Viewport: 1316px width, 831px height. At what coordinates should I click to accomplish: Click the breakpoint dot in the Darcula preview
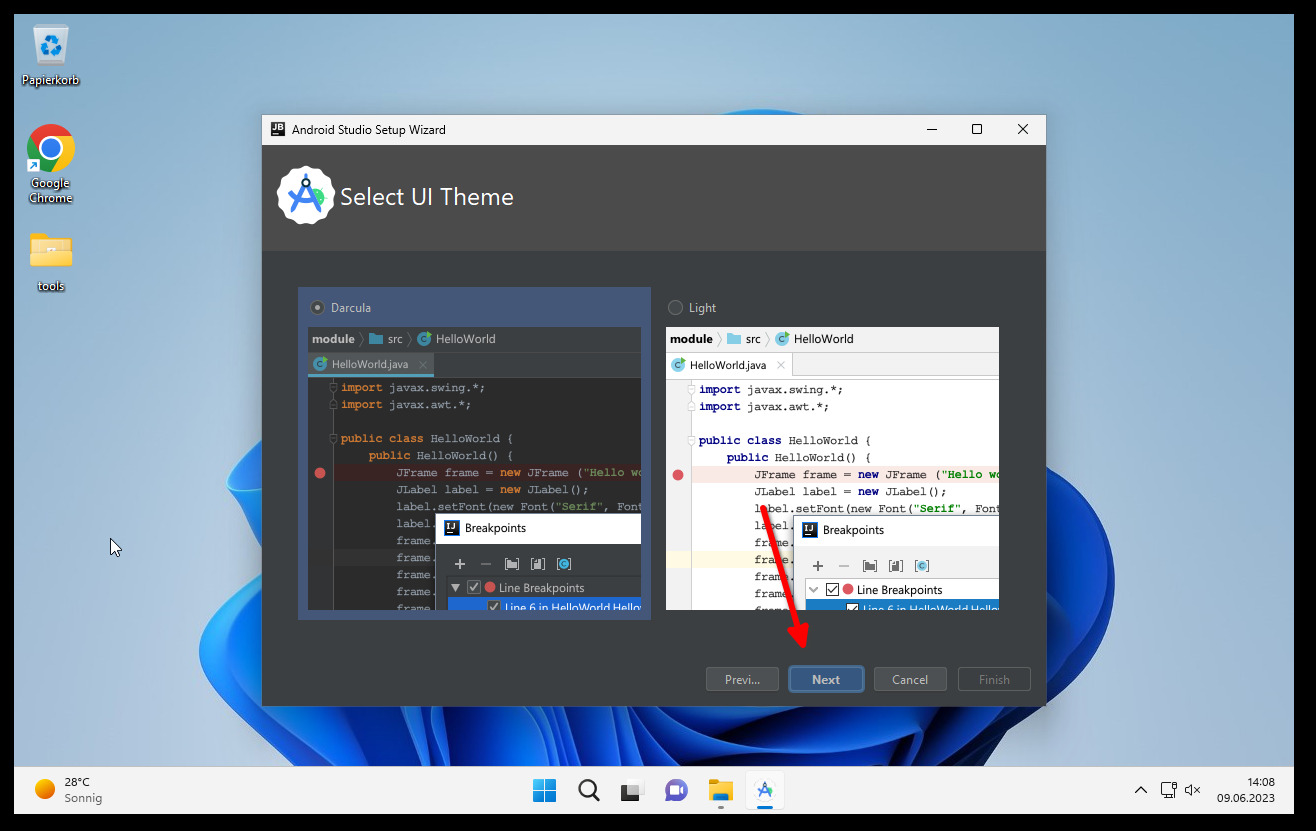point(320,473)
